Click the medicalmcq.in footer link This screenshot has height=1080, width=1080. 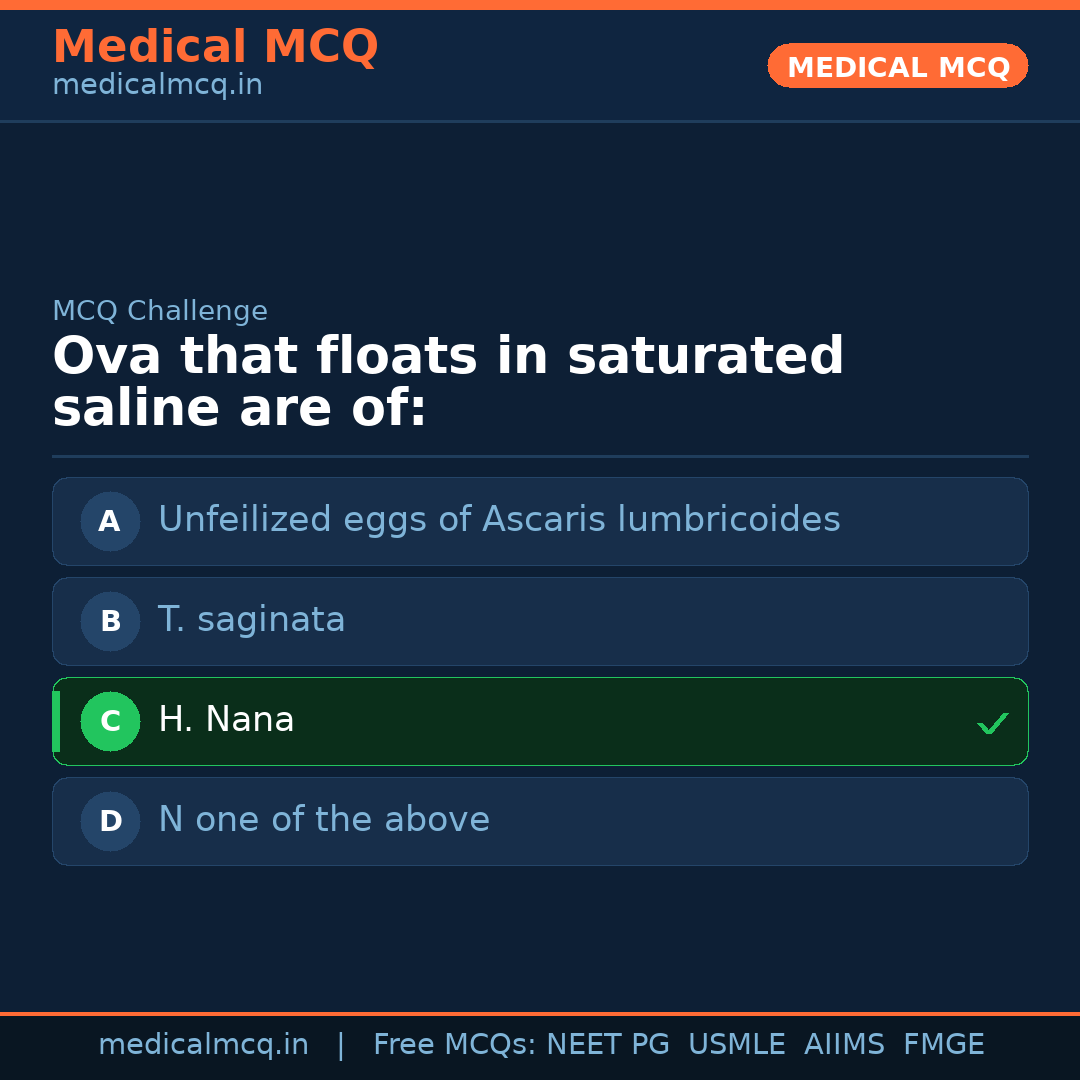pos(203,1044)
